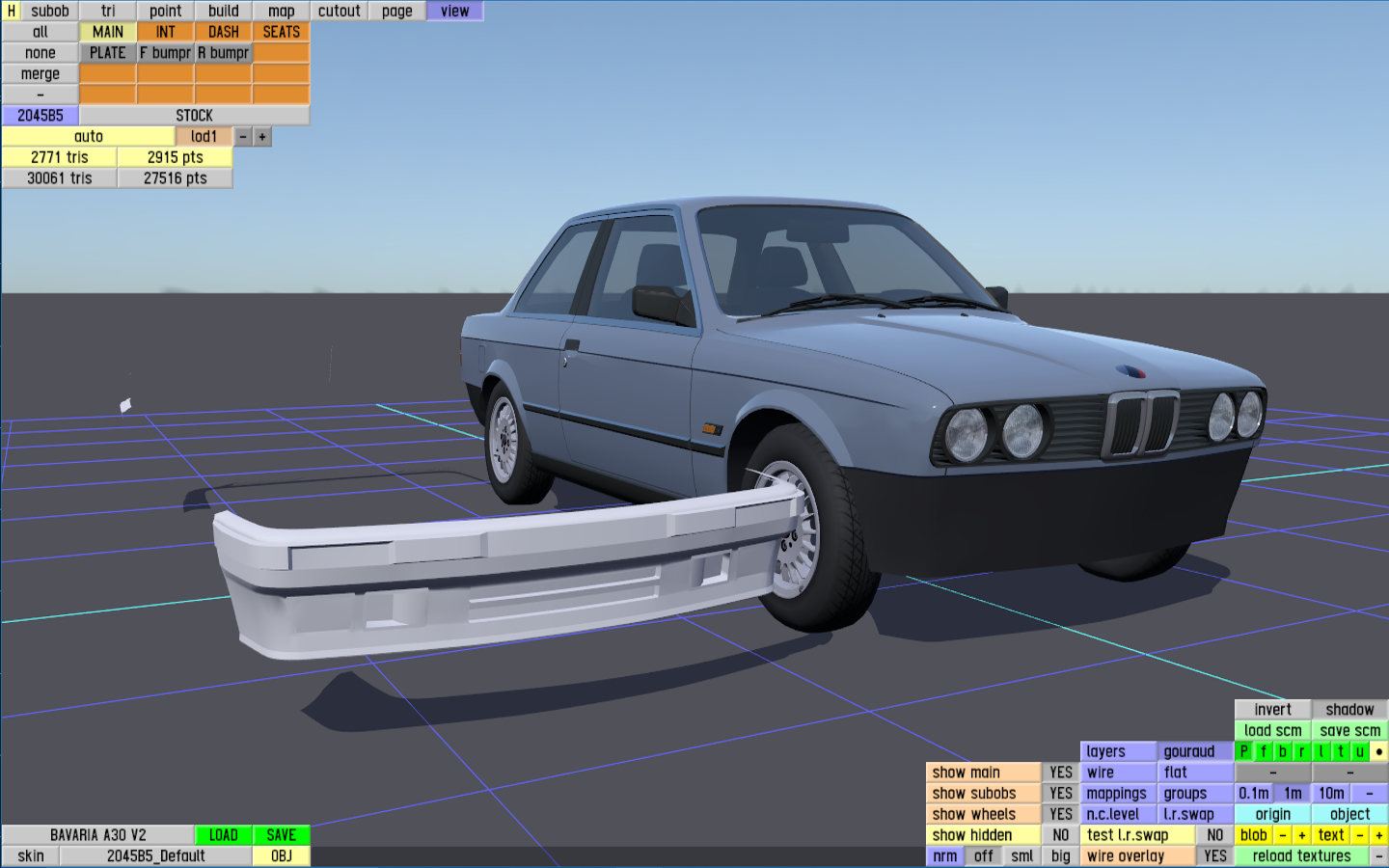Select the nrm size option
The width and height of the screenshot is (1389, 868).
pyautogui.click(x=945, y=856)
